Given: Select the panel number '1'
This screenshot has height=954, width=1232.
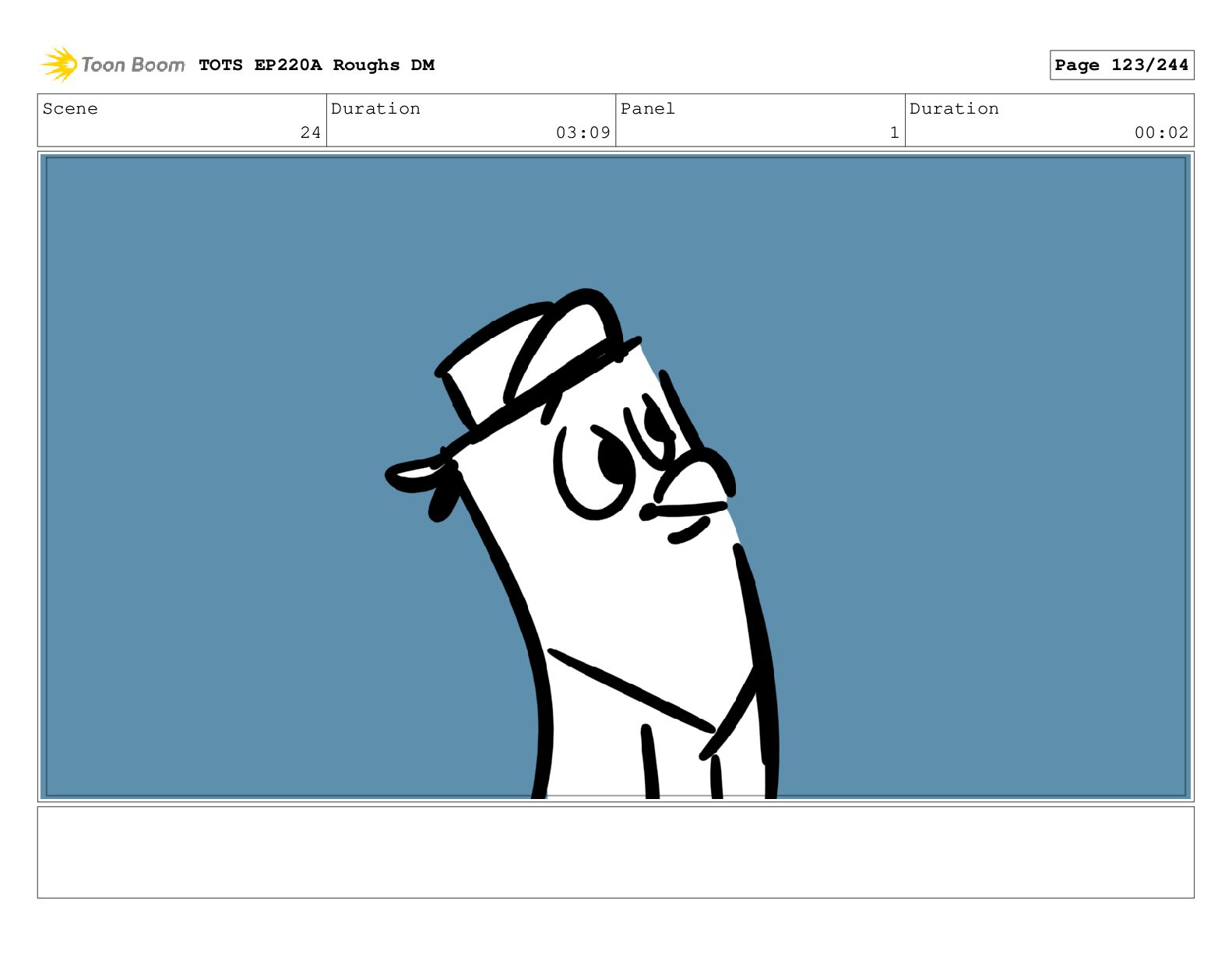Looking at the screenshot, I should click(895, 132).
